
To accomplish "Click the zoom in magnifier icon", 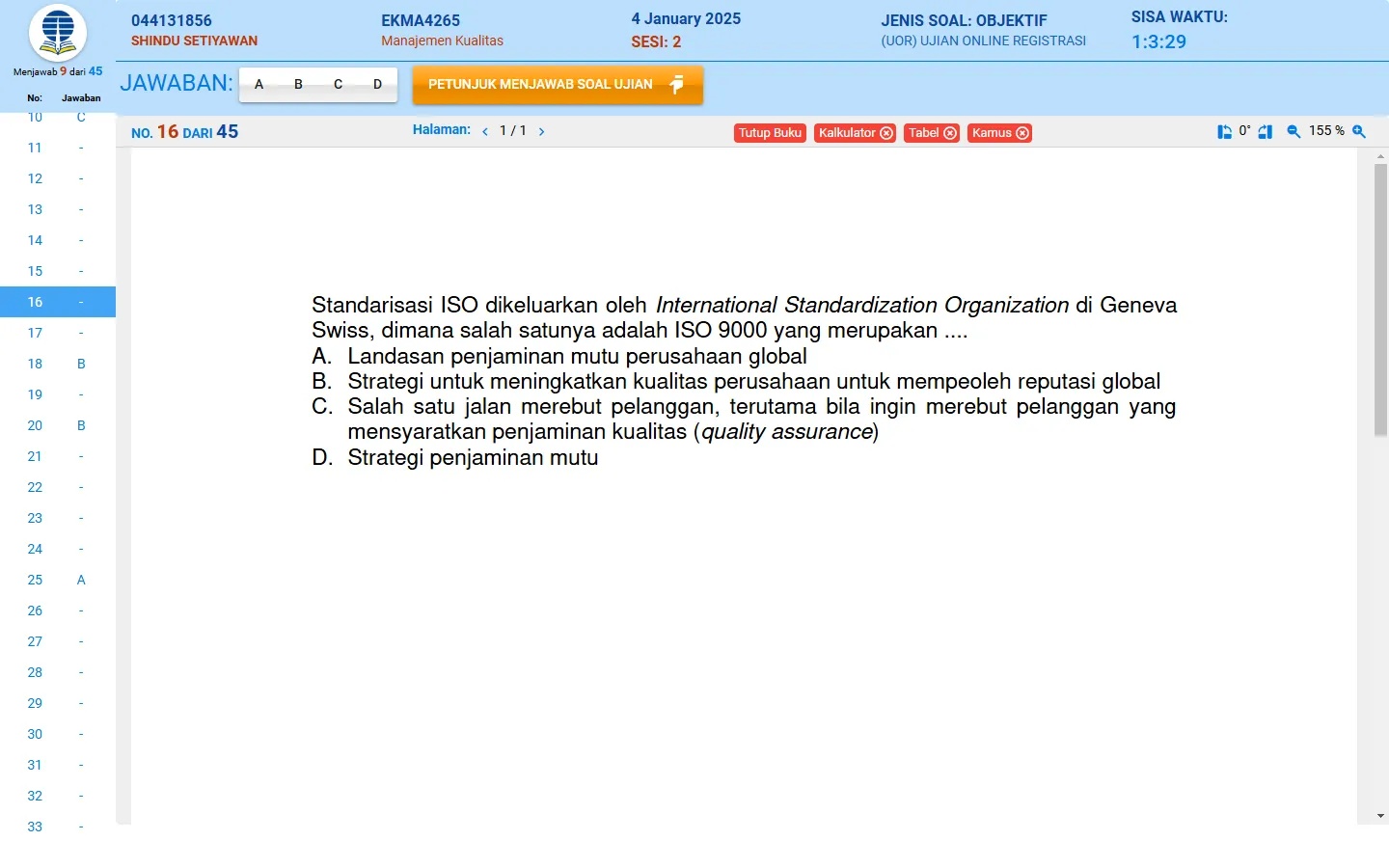I will pyautogui.click(x=1359, y=131).
